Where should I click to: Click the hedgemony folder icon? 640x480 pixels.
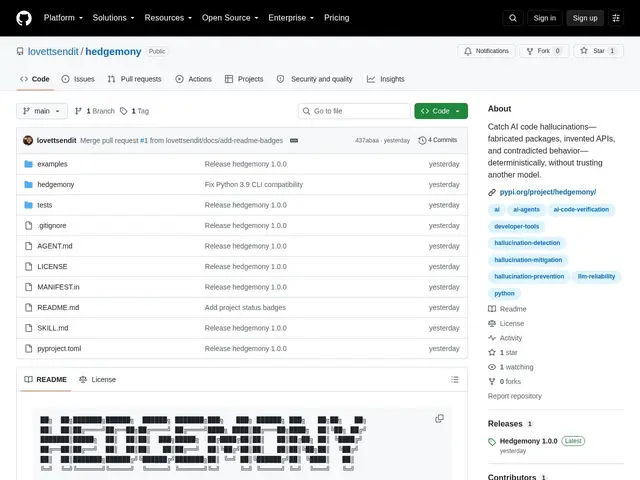29,184
